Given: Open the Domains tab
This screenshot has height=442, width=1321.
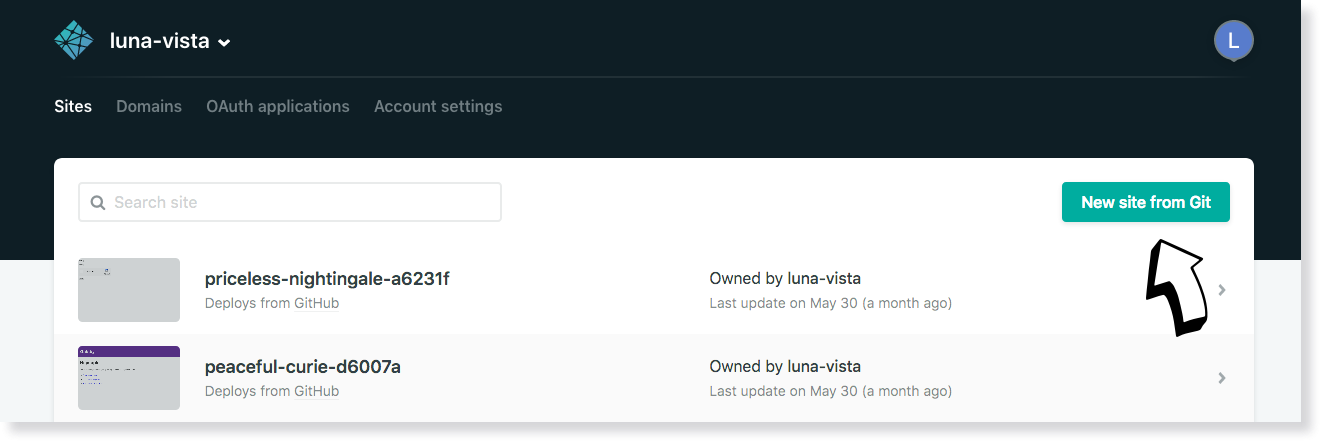Looking at the screenshot, I should (149, 106).
